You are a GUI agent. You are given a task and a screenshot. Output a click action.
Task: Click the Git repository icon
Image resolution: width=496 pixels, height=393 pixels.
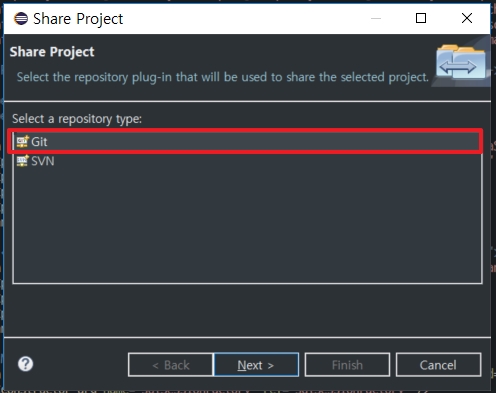point(23,142)
